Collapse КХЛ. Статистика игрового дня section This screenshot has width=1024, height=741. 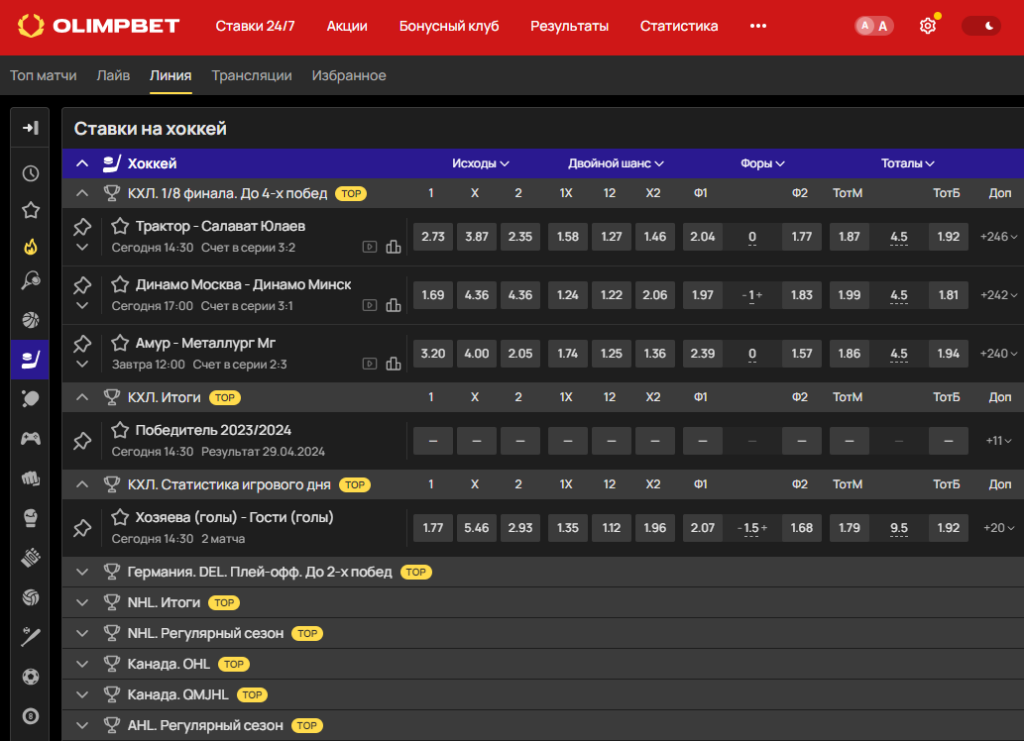click(82, 484)
